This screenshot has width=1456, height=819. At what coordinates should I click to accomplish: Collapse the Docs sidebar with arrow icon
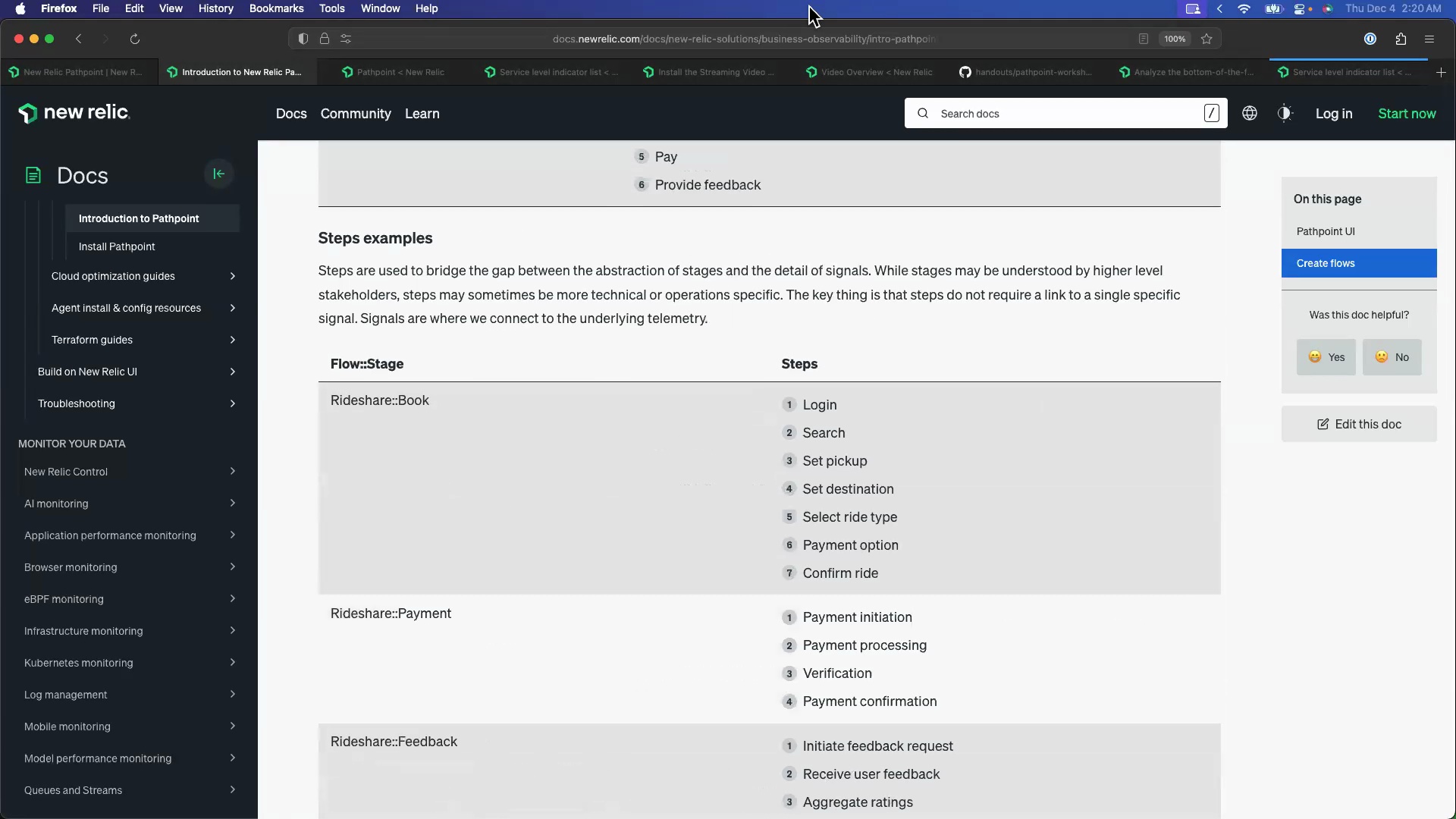[218, 174]
